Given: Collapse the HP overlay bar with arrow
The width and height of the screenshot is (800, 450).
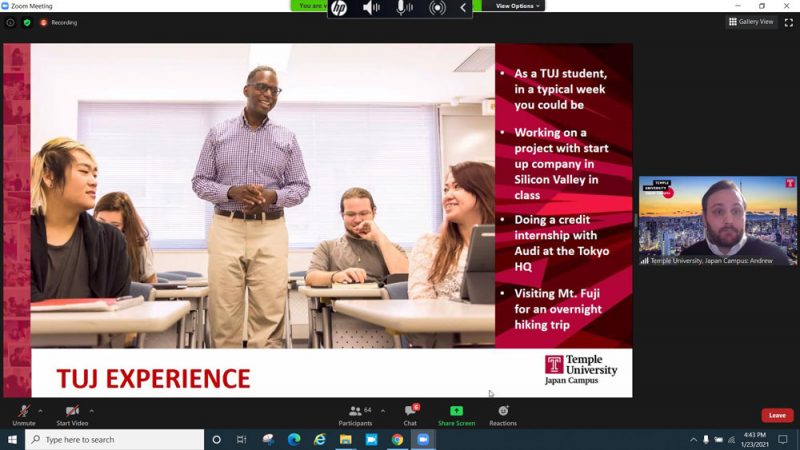Looking at the screenshot, I should click(463, 8).
